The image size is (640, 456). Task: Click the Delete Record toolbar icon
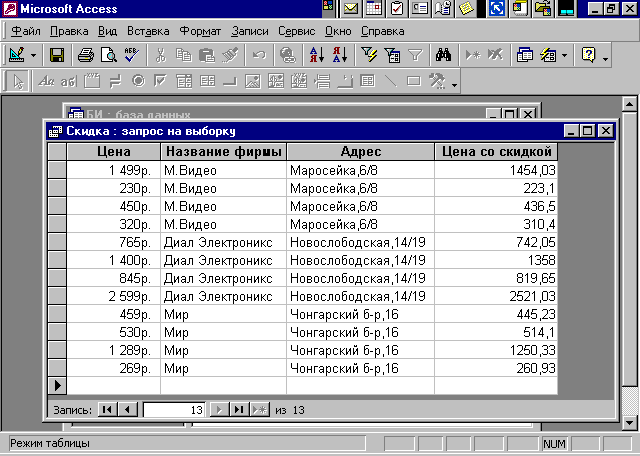coord(496,55)
